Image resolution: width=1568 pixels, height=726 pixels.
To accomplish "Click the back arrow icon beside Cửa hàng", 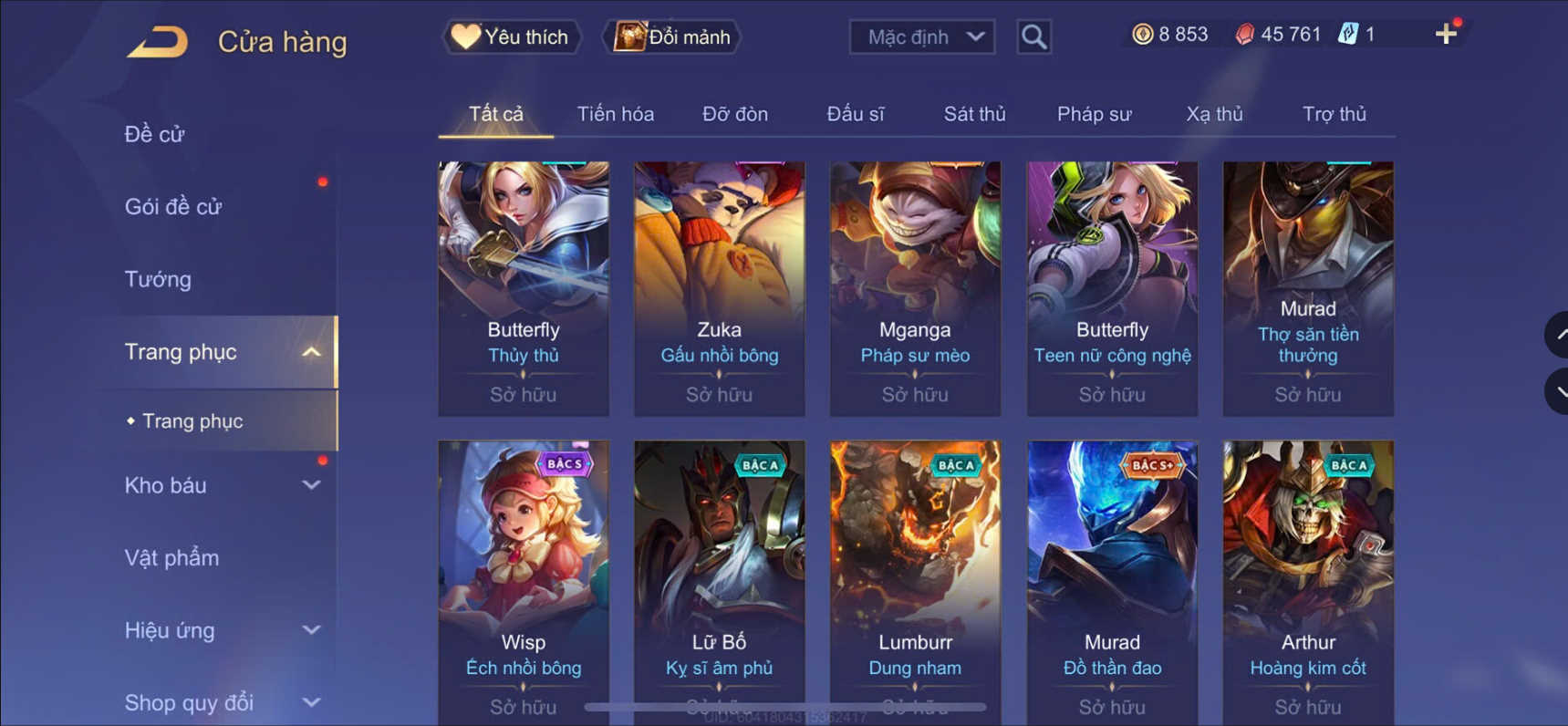I will (157, 42).
